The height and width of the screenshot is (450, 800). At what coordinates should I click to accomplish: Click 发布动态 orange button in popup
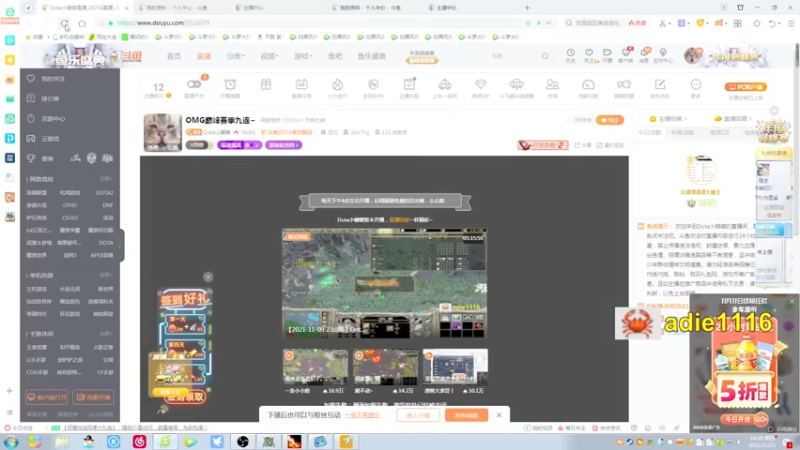[x=466, y=415]
